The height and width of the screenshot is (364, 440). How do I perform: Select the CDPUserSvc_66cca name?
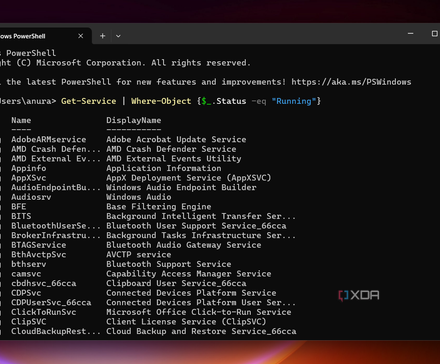coord(51,303)
